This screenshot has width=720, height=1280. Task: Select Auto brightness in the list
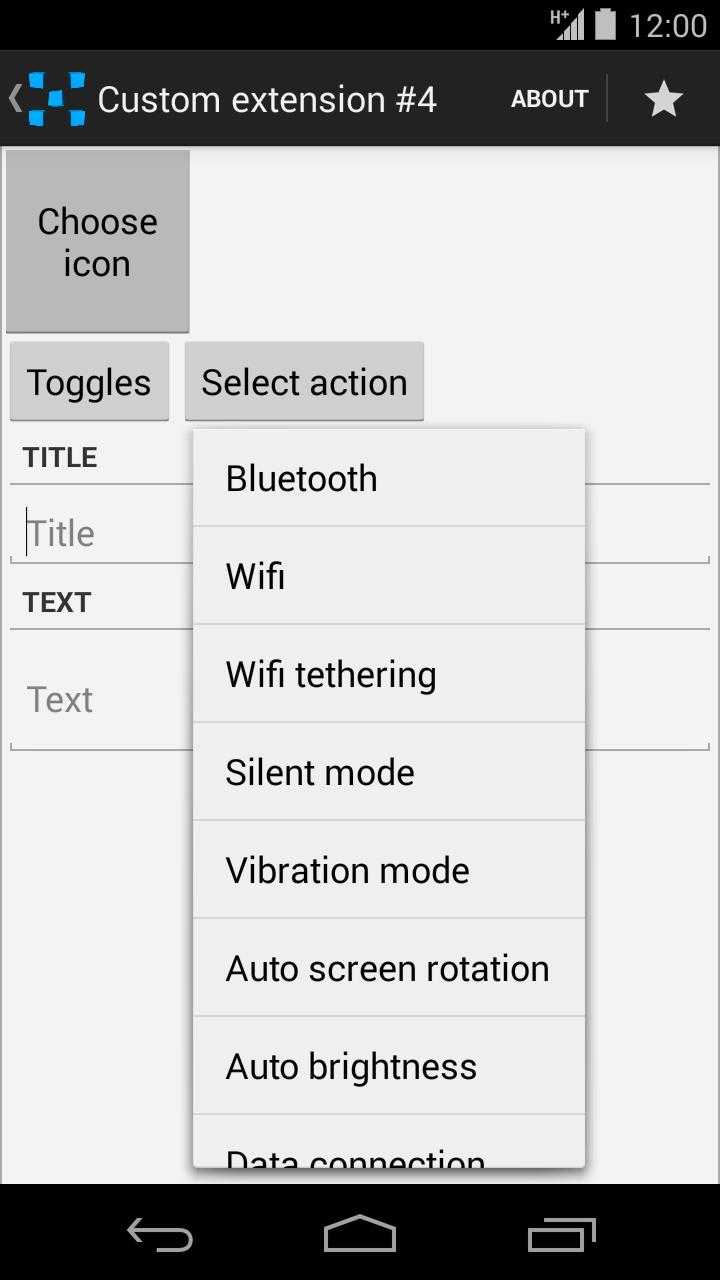pyautogui.click(x=388, y=1065)
